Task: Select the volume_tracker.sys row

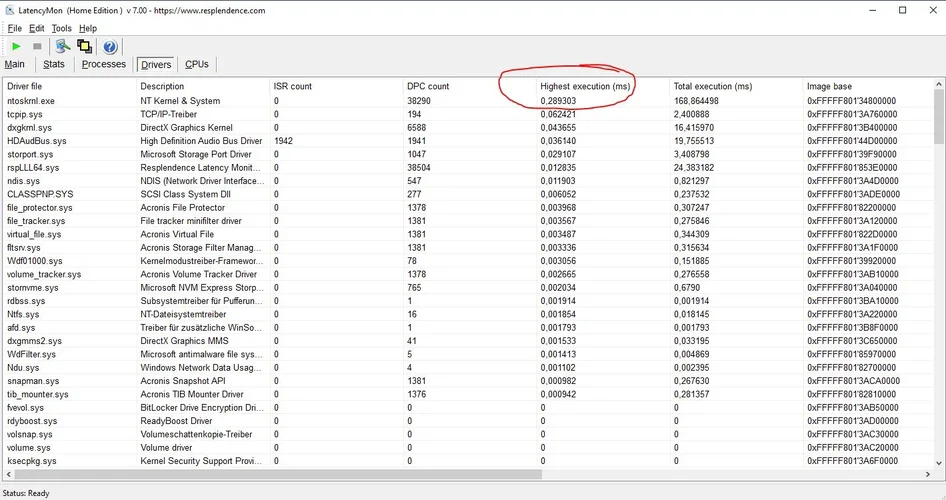Action: click(x=468, y=274)
